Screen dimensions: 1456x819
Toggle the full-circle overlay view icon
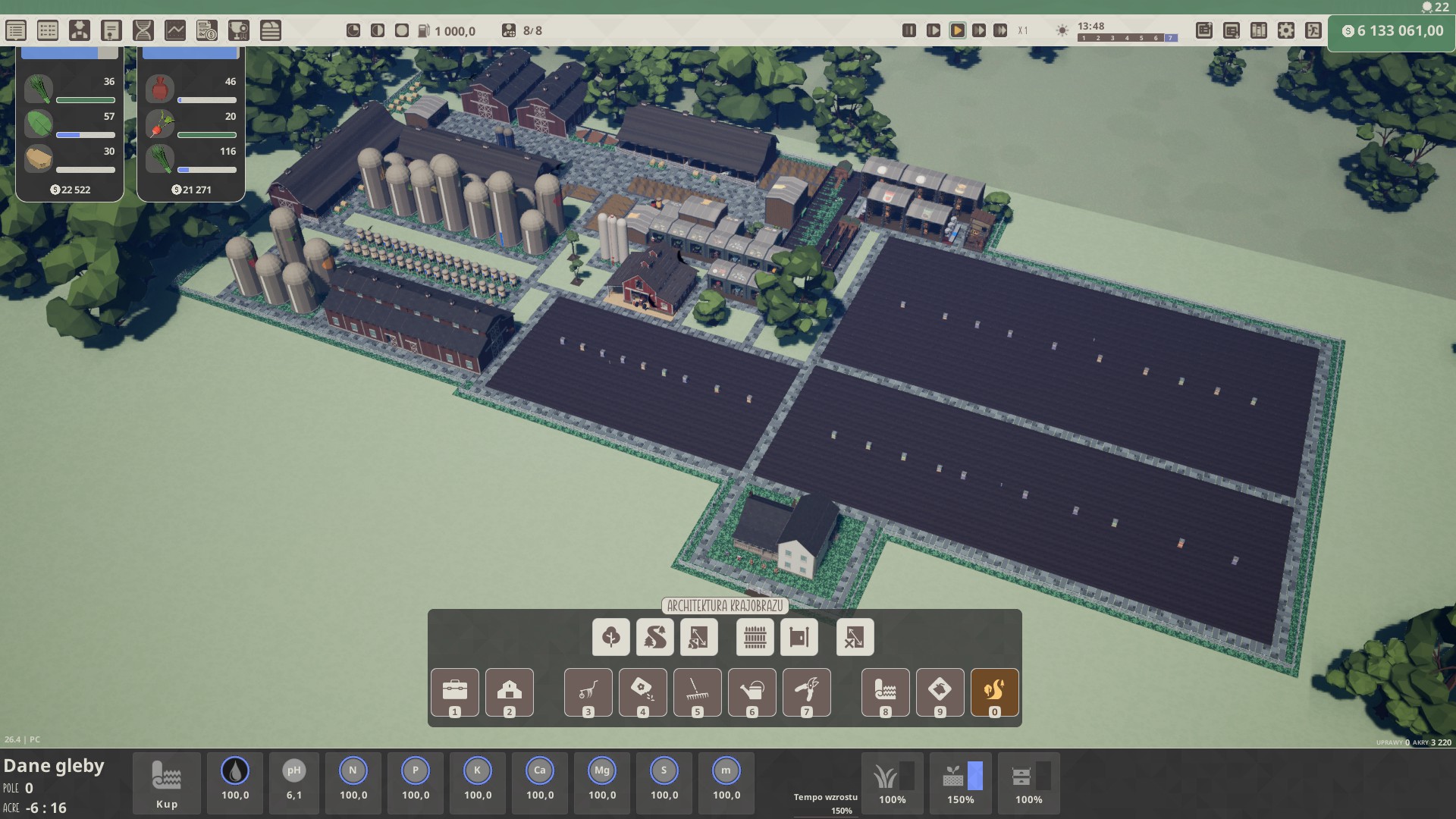[x=402, y=30]
